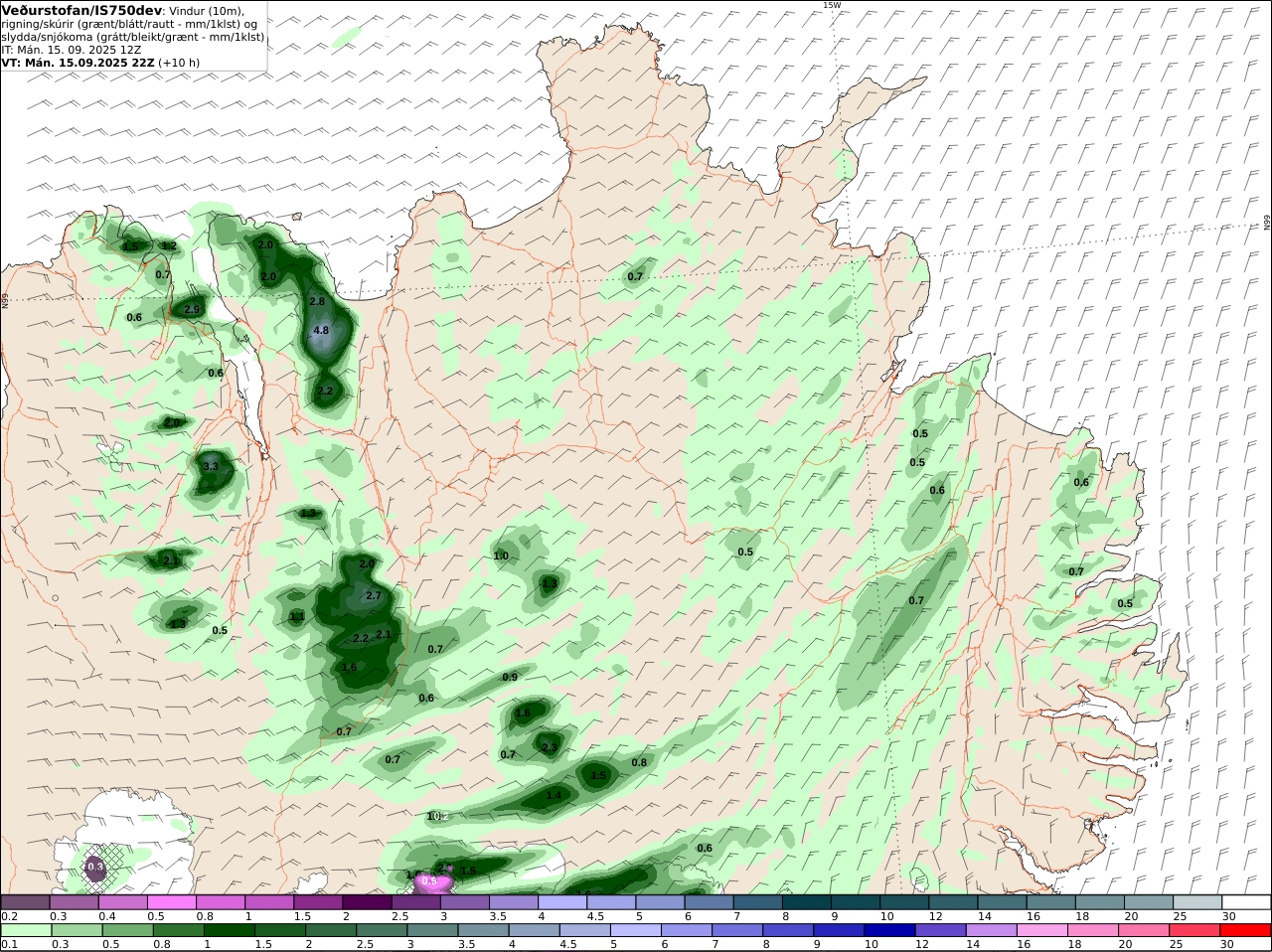Image resolution: width=1272 pixels, height=952 pixels.
Task: Click the 0.9 precipitation value label
Action: (x=510, y=677)
